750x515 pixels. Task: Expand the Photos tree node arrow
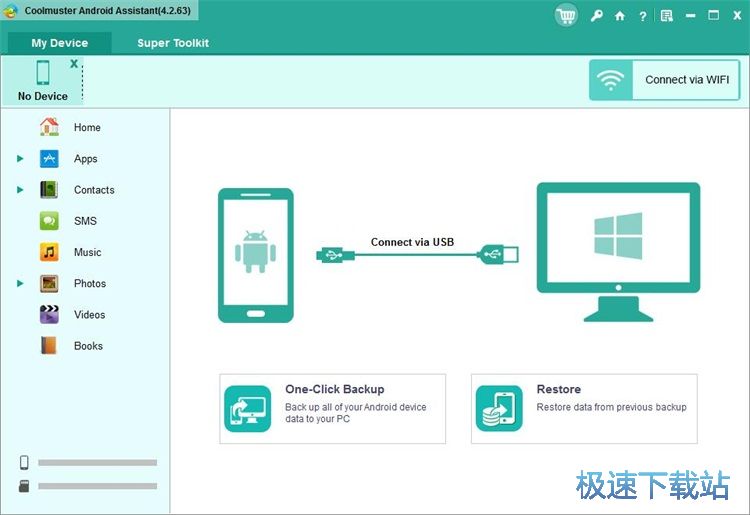20,284
